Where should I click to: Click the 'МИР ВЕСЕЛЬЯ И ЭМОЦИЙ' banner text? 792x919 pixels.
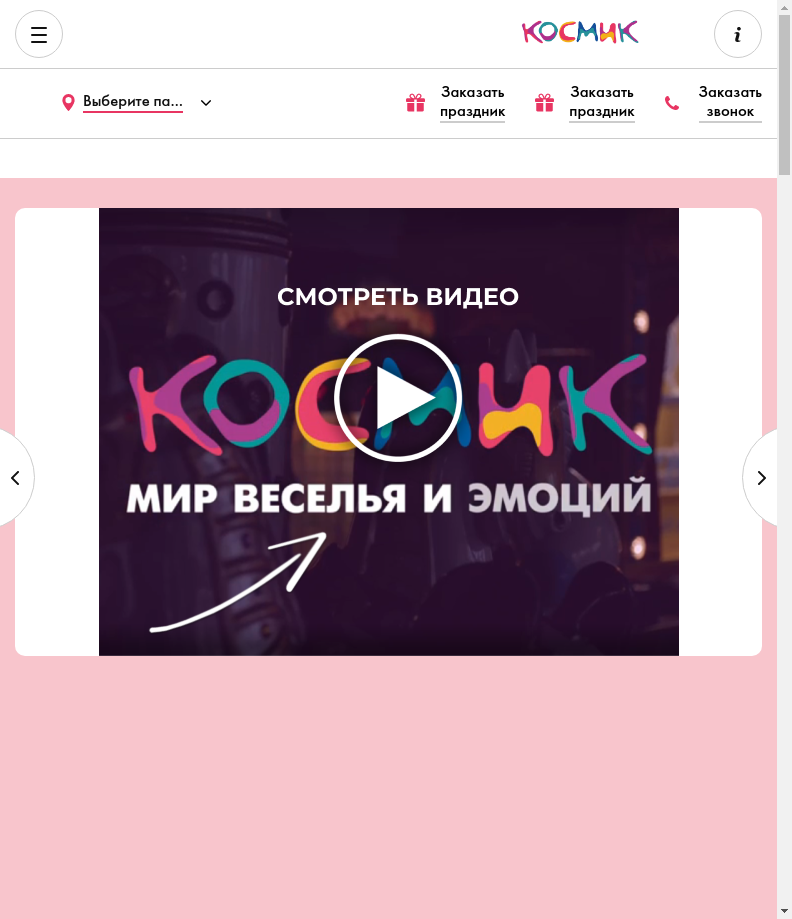click(389, 498)
